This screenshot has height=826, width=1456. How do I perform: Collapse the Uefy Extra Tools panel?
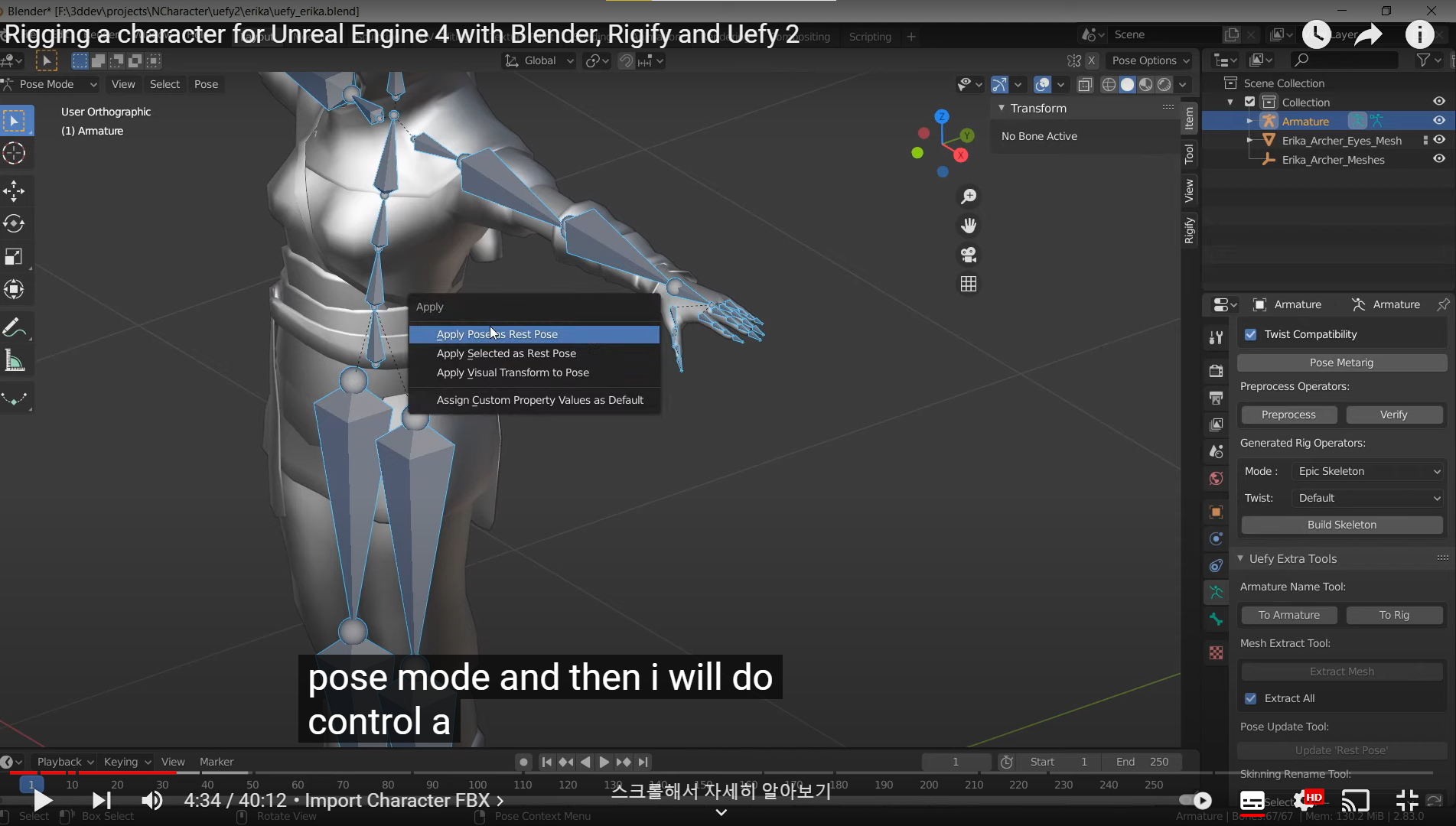coord(1240,558)
